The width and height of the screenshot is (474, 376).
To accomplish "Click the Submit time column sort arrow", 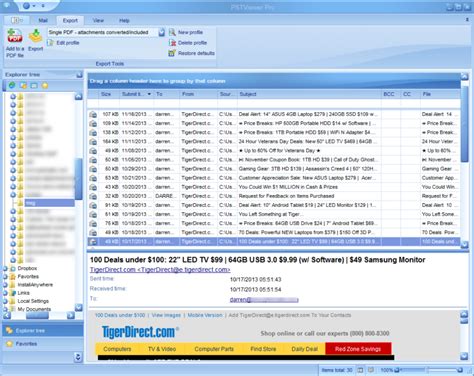I will (149, 94).
